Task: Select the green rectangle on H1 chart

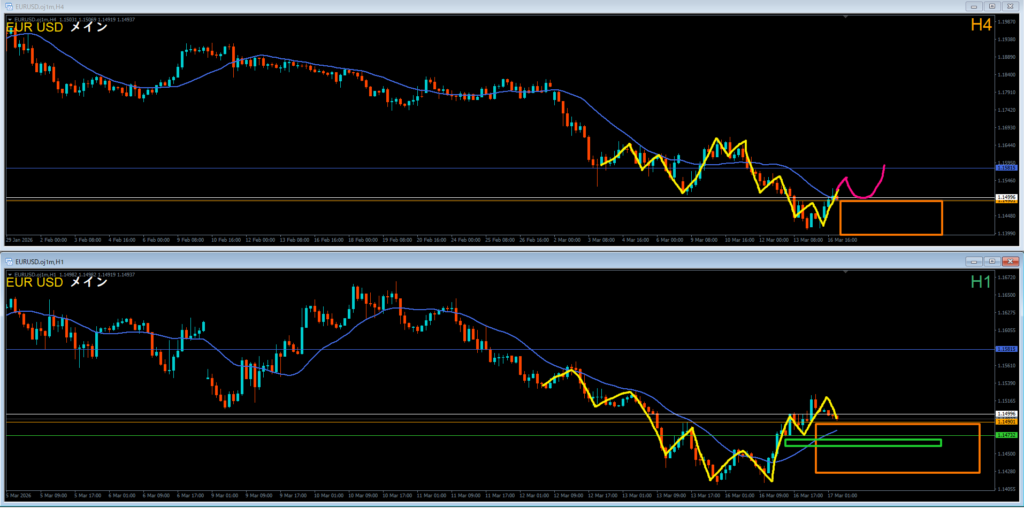Action: click(862, 443)
